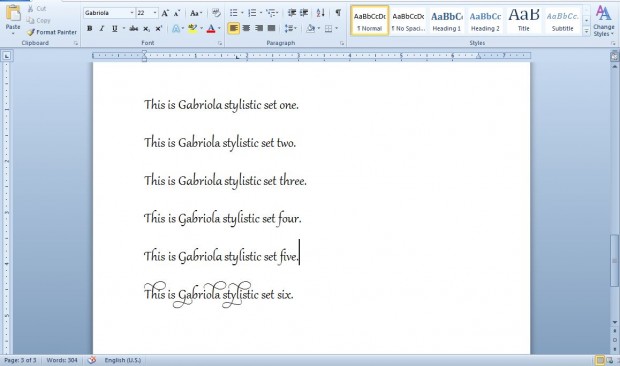Apply the Heading 1 style
This screenshot has width=620, height=366.
447,21
